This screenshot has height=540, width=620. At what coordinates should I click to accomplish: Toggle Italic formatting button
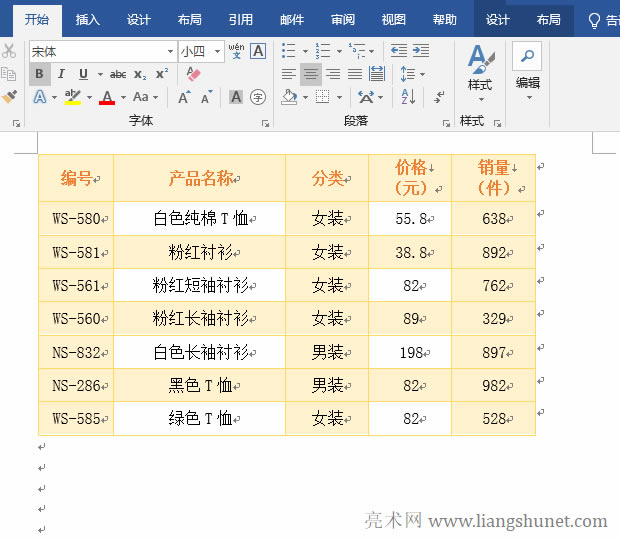[61, 74]
